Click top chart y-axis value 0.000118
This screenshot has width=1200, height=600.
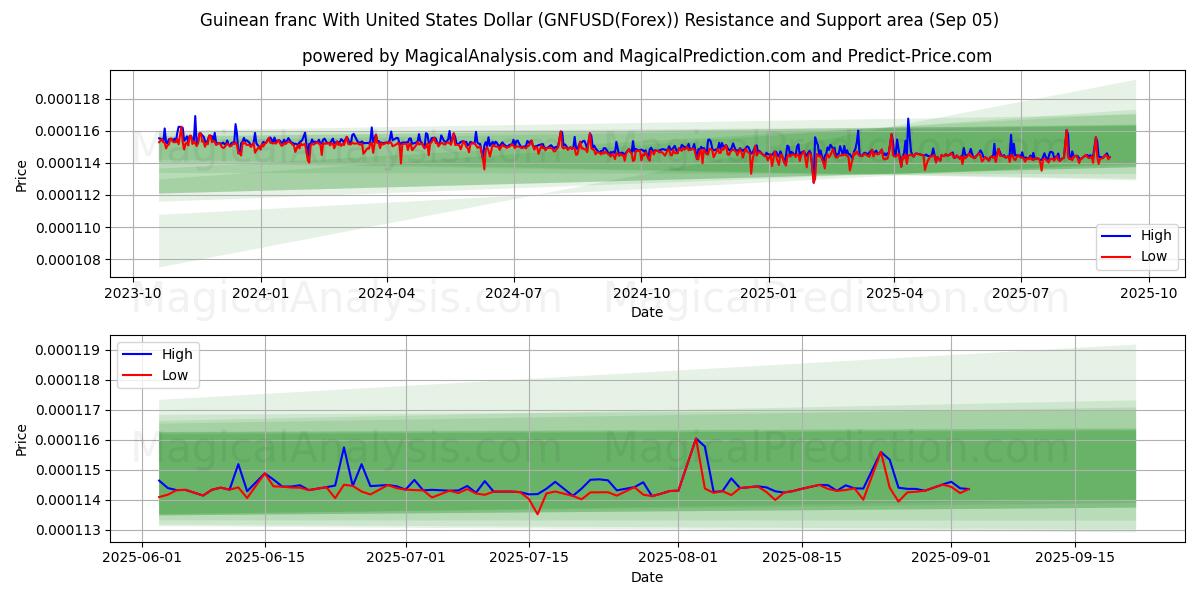(x=68, y=99)
